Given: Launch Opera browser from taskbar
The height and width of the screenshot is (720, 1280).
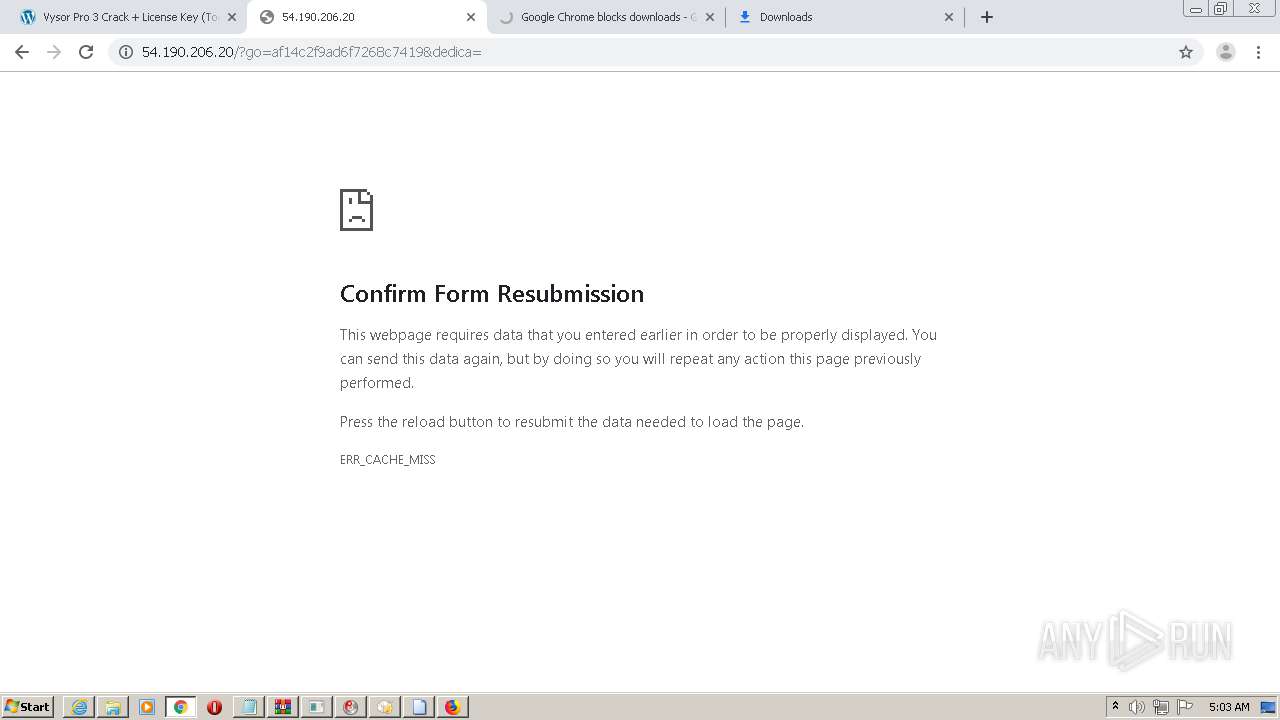Looking at the screenshot, I should [x=214, y=707].
